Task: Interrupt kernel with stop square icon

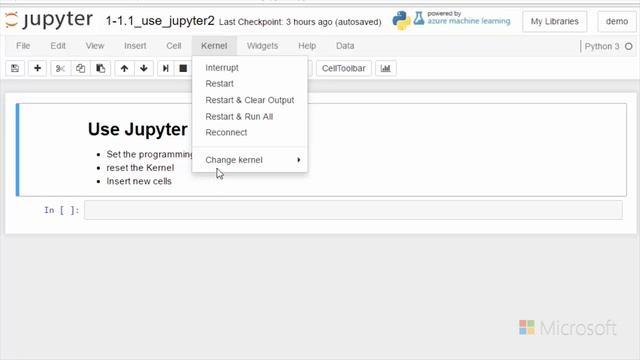Action: pyautogui.click(x=183, y=68)
